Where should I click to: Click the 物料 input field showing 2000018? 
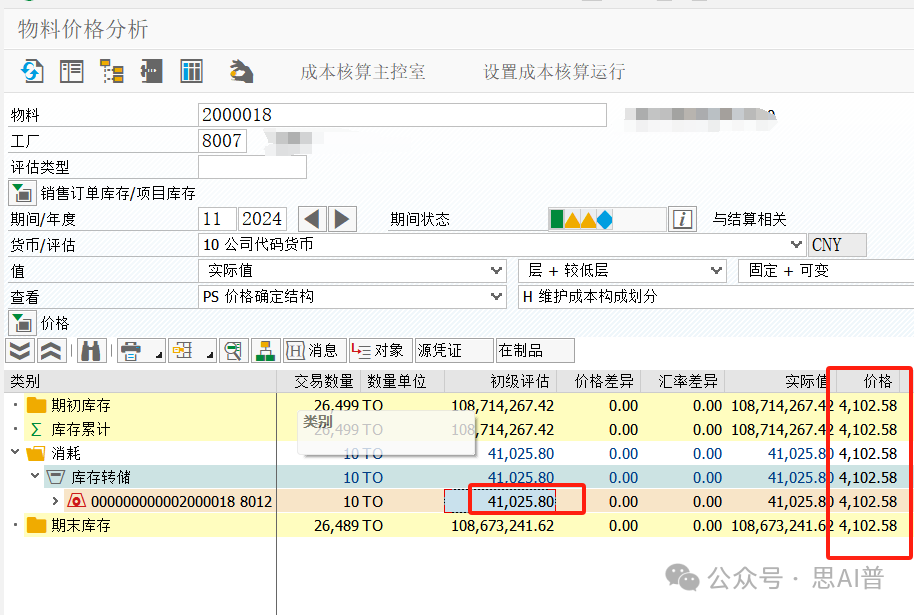coord(402,115)
